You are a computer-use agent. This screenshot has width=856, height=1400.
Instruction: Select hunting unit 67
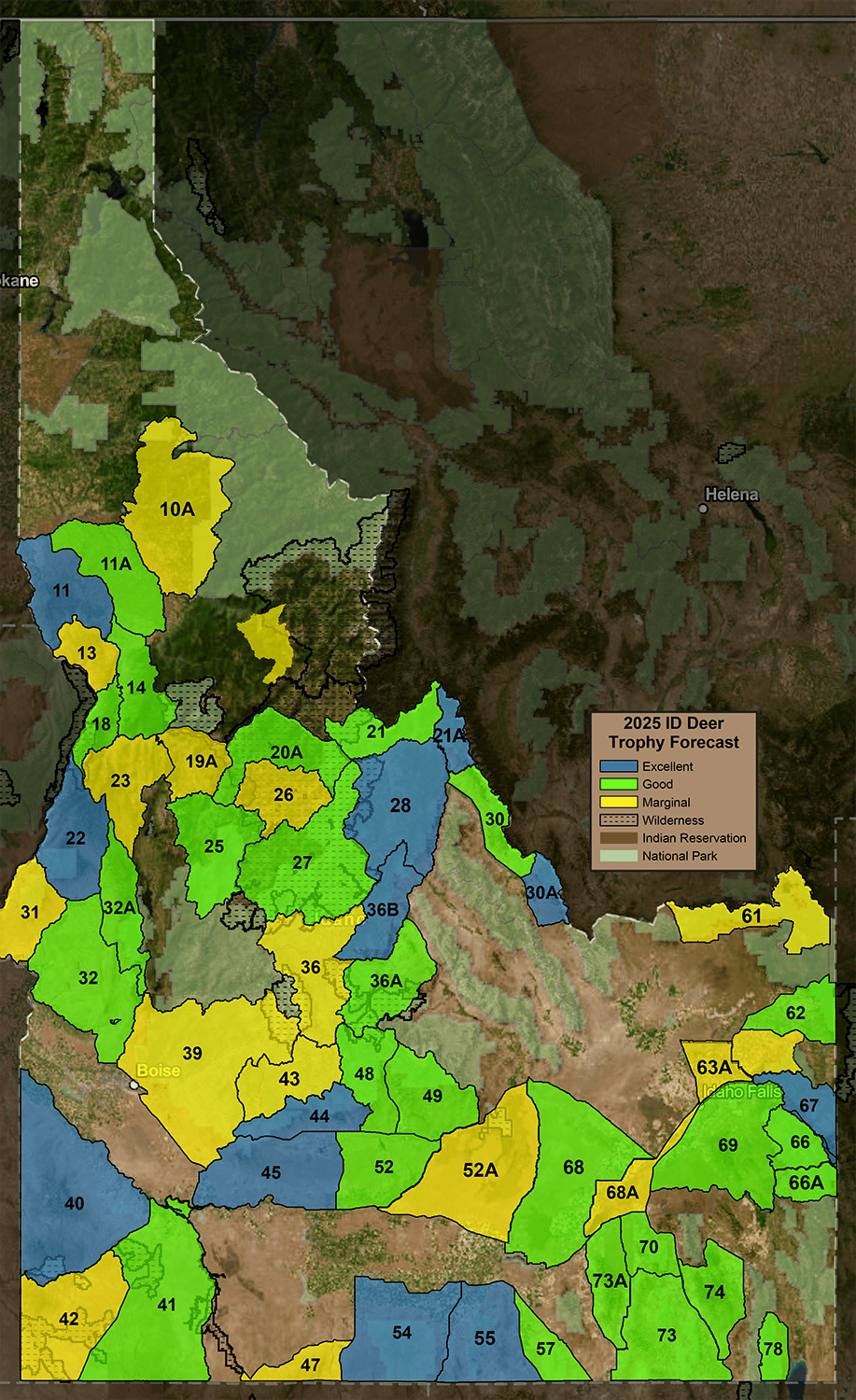coord(808,1106)
